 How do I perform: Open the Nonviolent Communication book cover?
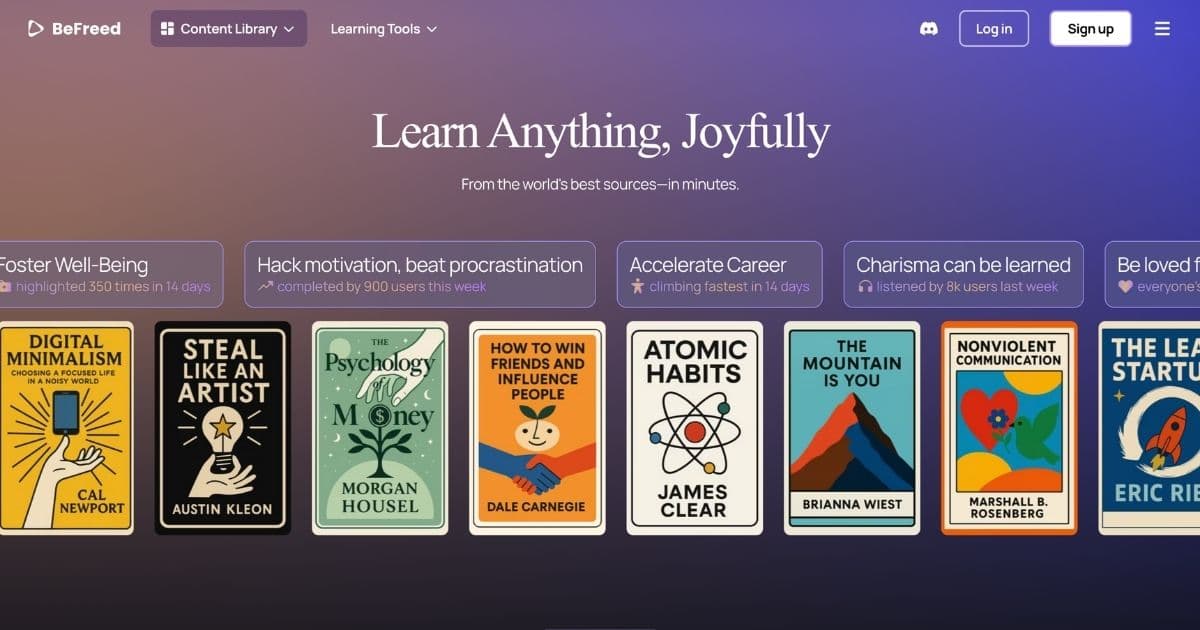1009,428
